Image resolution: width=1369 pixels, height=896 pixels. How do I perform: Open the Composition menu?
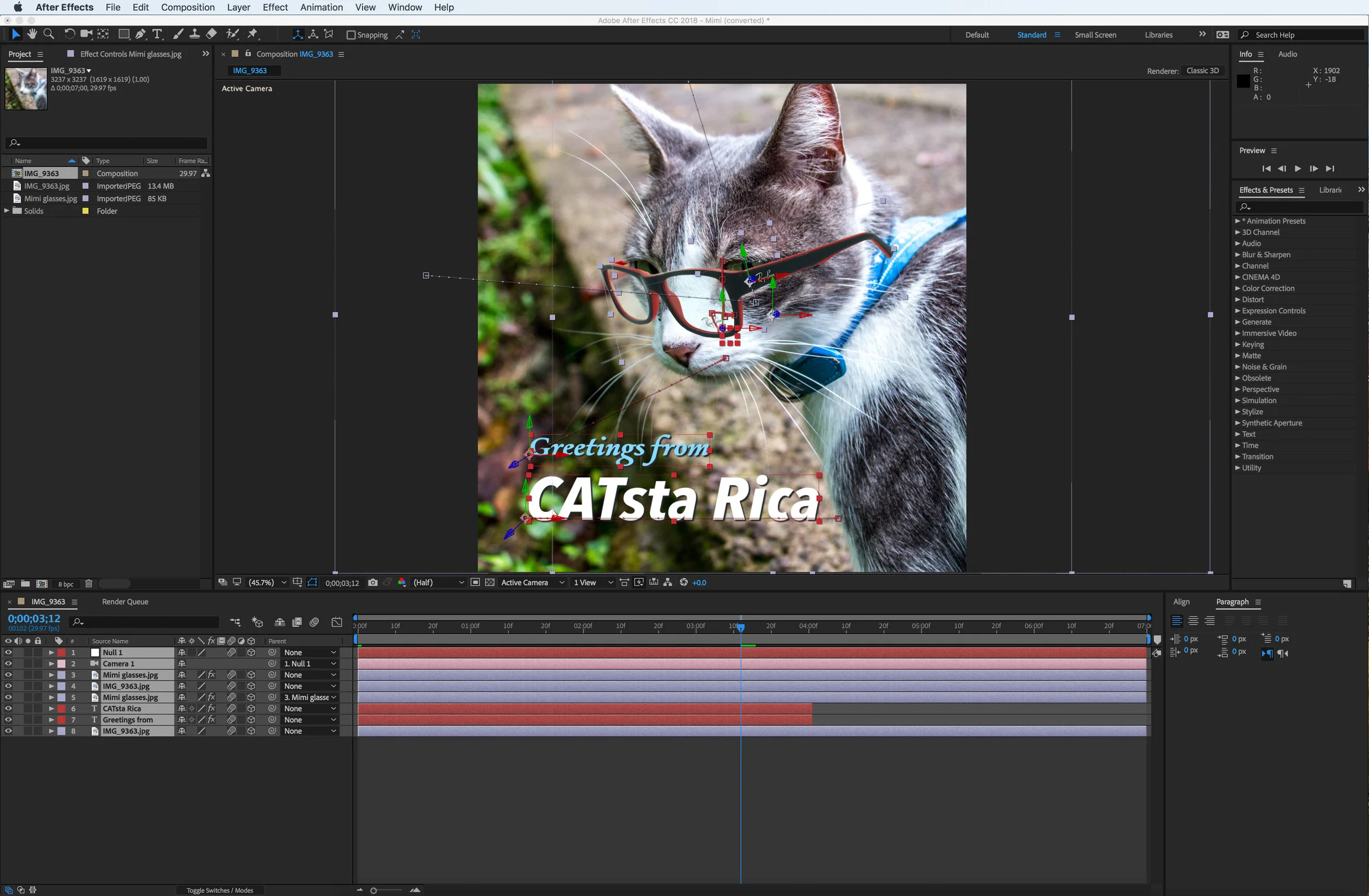(x=187, y=8)
